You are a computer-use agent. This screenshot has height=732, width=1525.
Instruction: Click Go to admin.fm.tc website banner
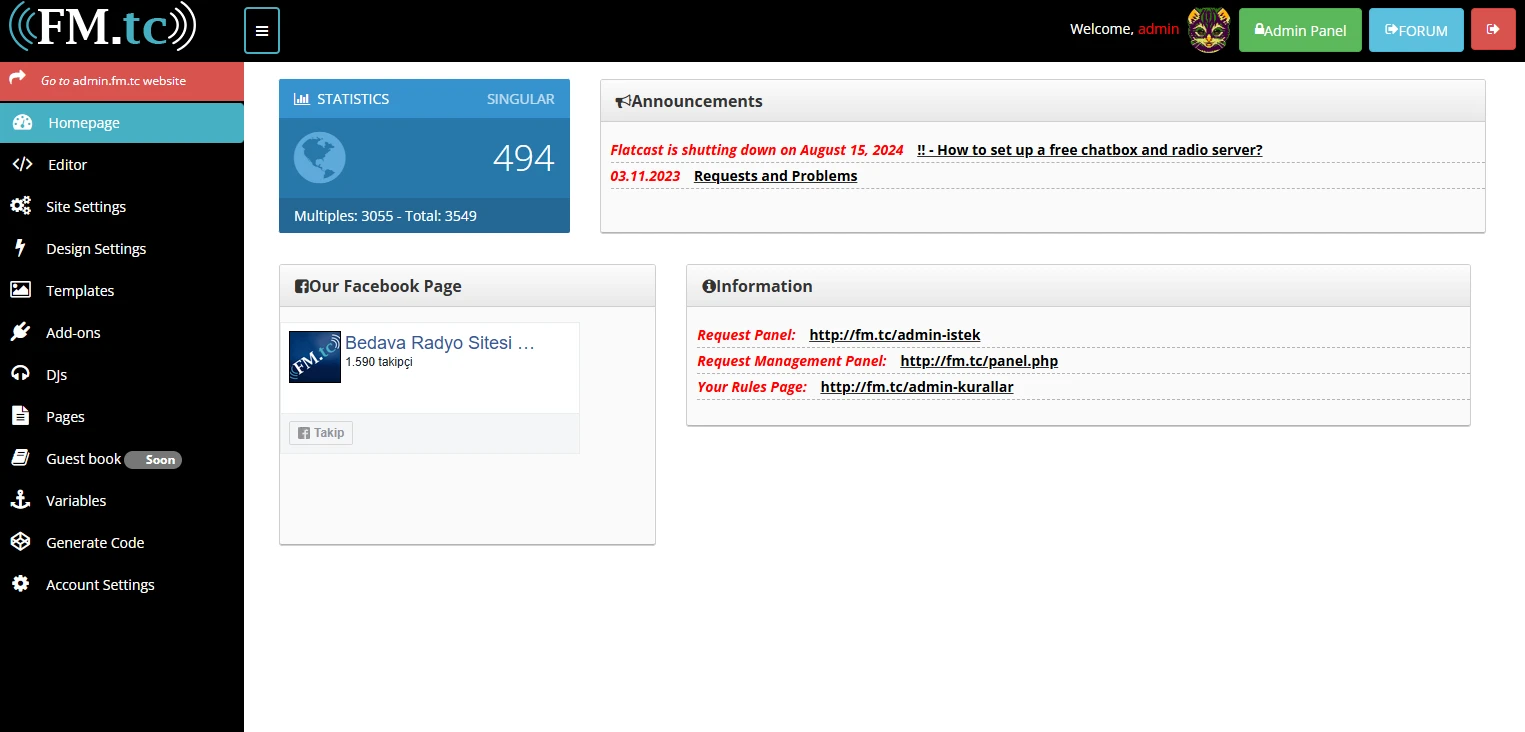pyautogui.click(x=113, y=81)
